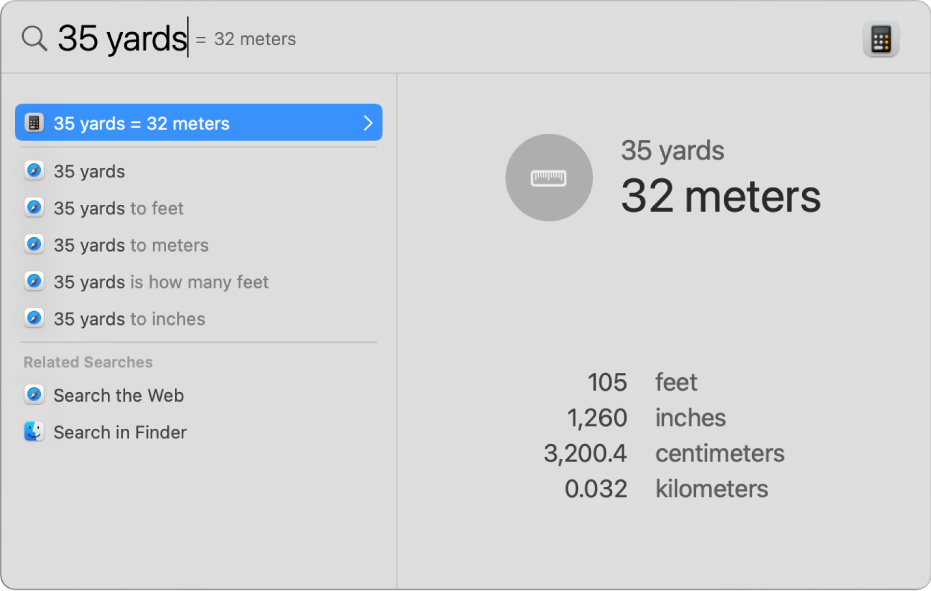Open 'Search the Web' option

pos(119,395)
